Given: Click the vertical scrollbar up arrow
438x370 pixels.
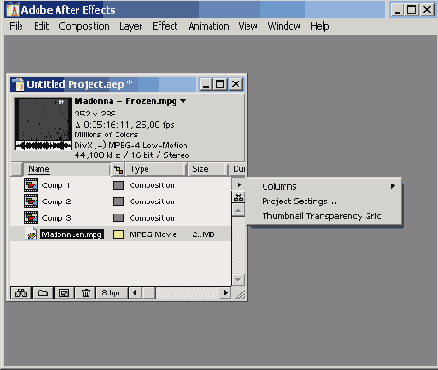Looking at the screenshot, I should pos(238,210).
